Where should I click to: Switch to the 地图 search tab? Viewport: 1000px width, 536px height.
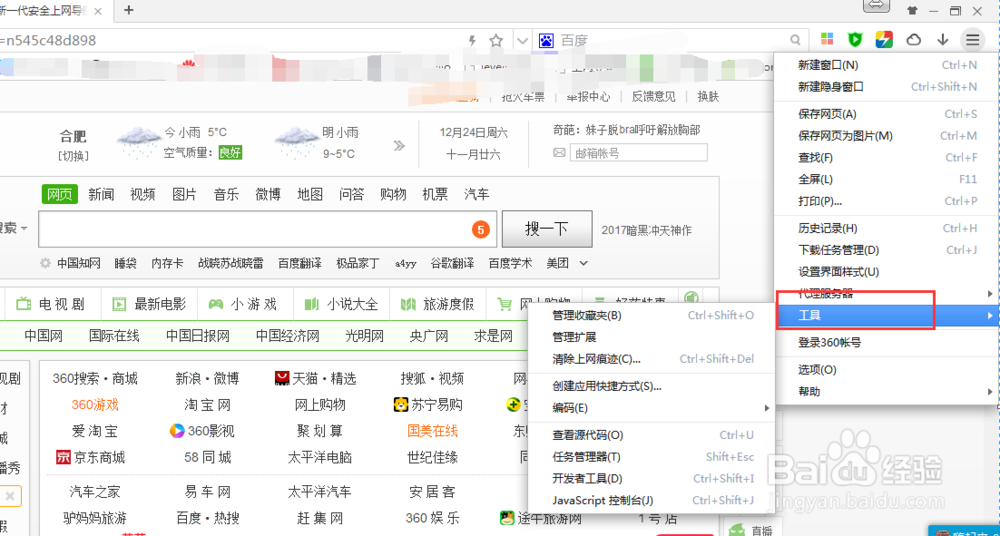tap(310, 195)
